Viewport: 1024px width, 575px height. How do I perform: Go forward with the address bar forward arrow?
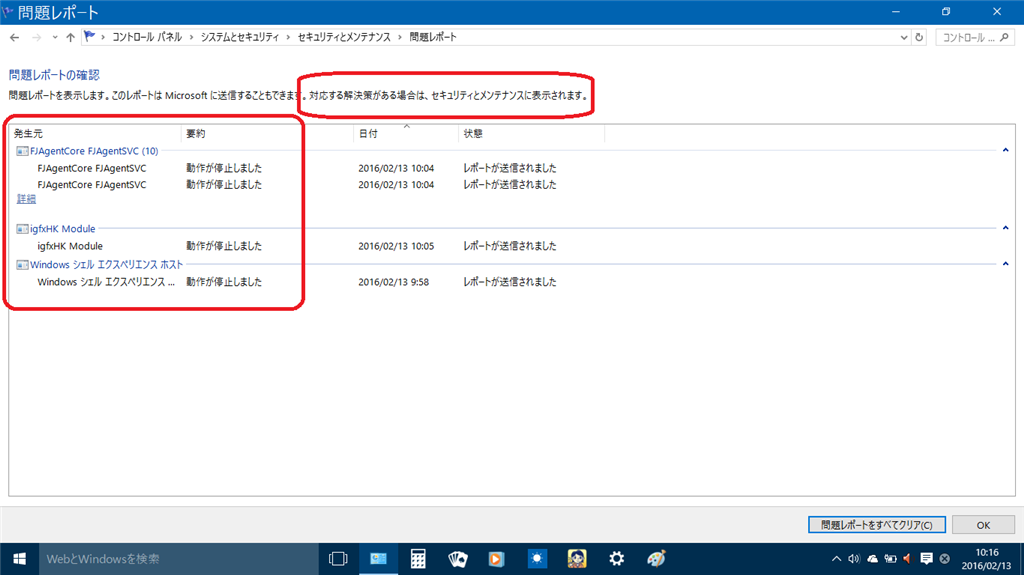(37, 38)
